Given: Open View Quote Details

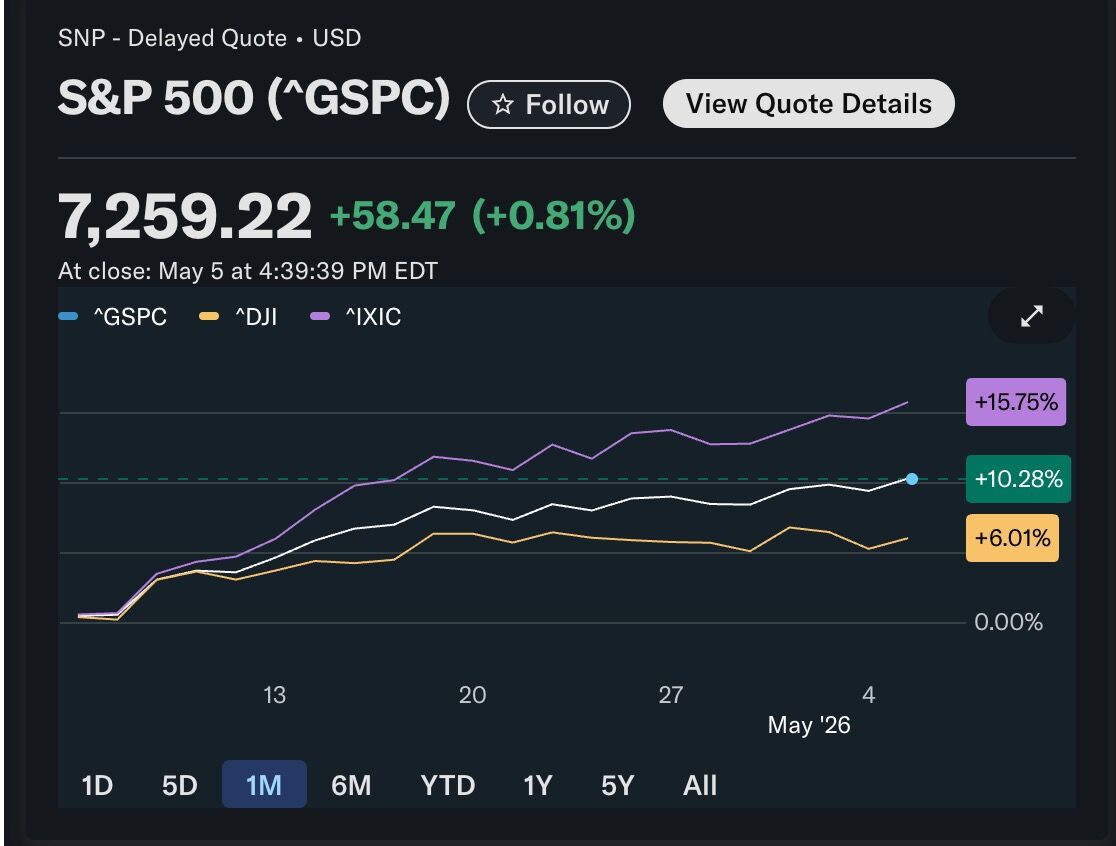Looking at the screenshot, I should (809, 104).
